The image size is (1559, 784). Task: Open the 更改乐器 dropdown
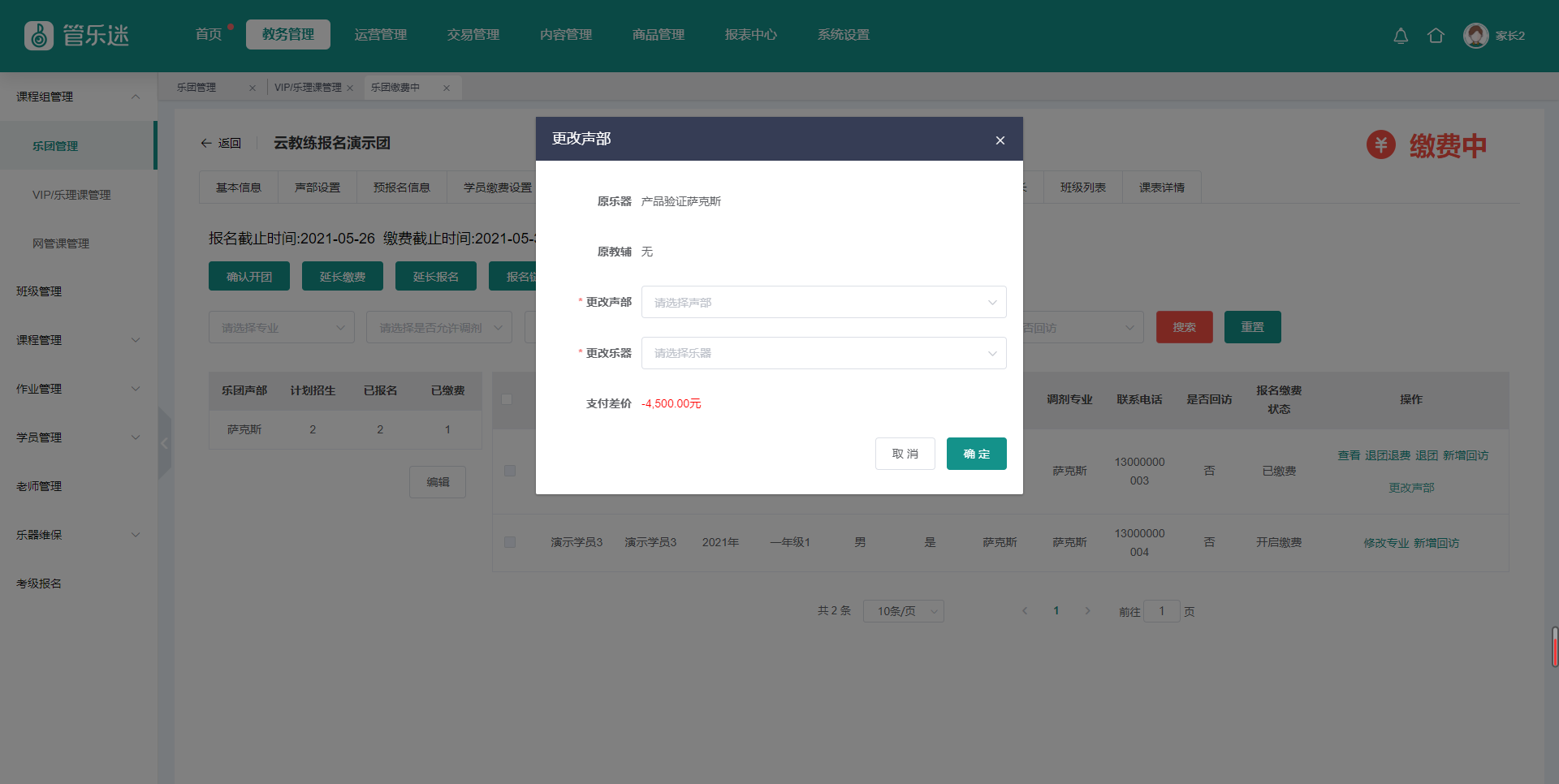click(823, 353)
